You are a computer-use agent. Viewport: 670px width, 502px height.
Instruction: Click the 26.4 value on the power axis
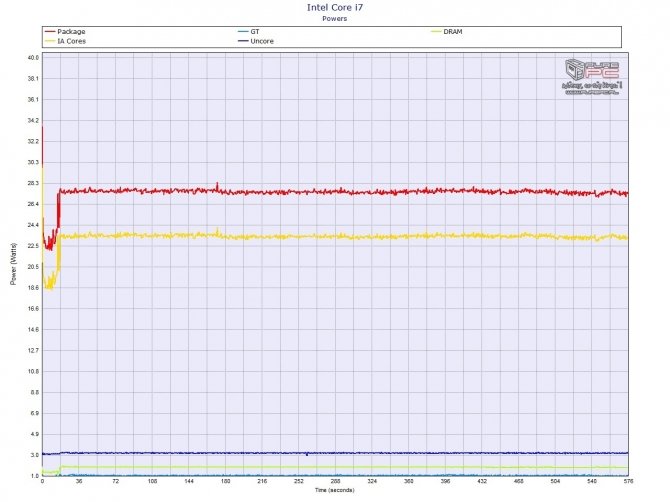click(33, 204)
